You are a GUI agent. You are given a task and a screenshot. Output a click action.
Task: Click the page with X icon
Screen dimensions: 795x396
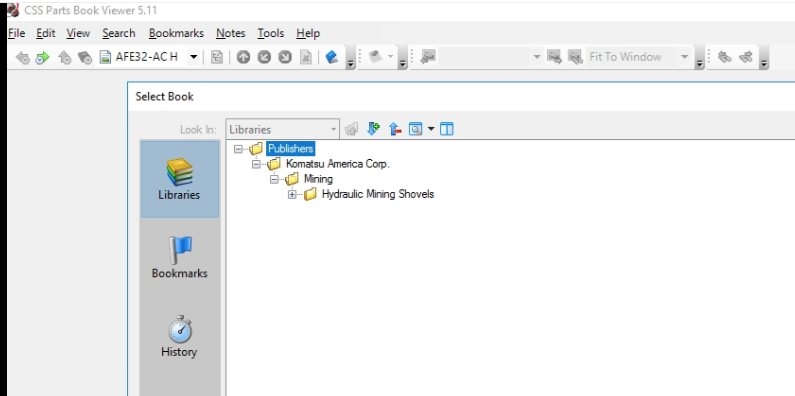coord(306,57)
